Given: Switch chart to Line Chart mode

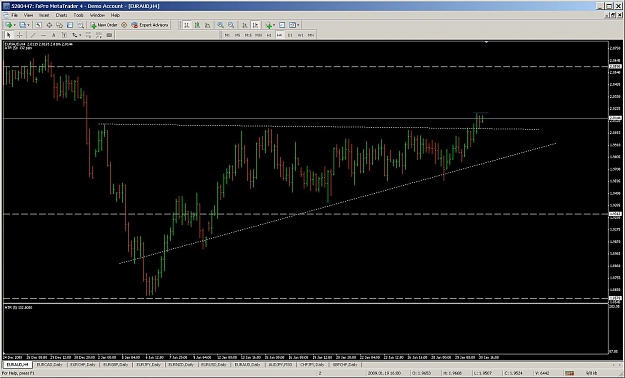Looking at the screenshot, I should (207, 25).
